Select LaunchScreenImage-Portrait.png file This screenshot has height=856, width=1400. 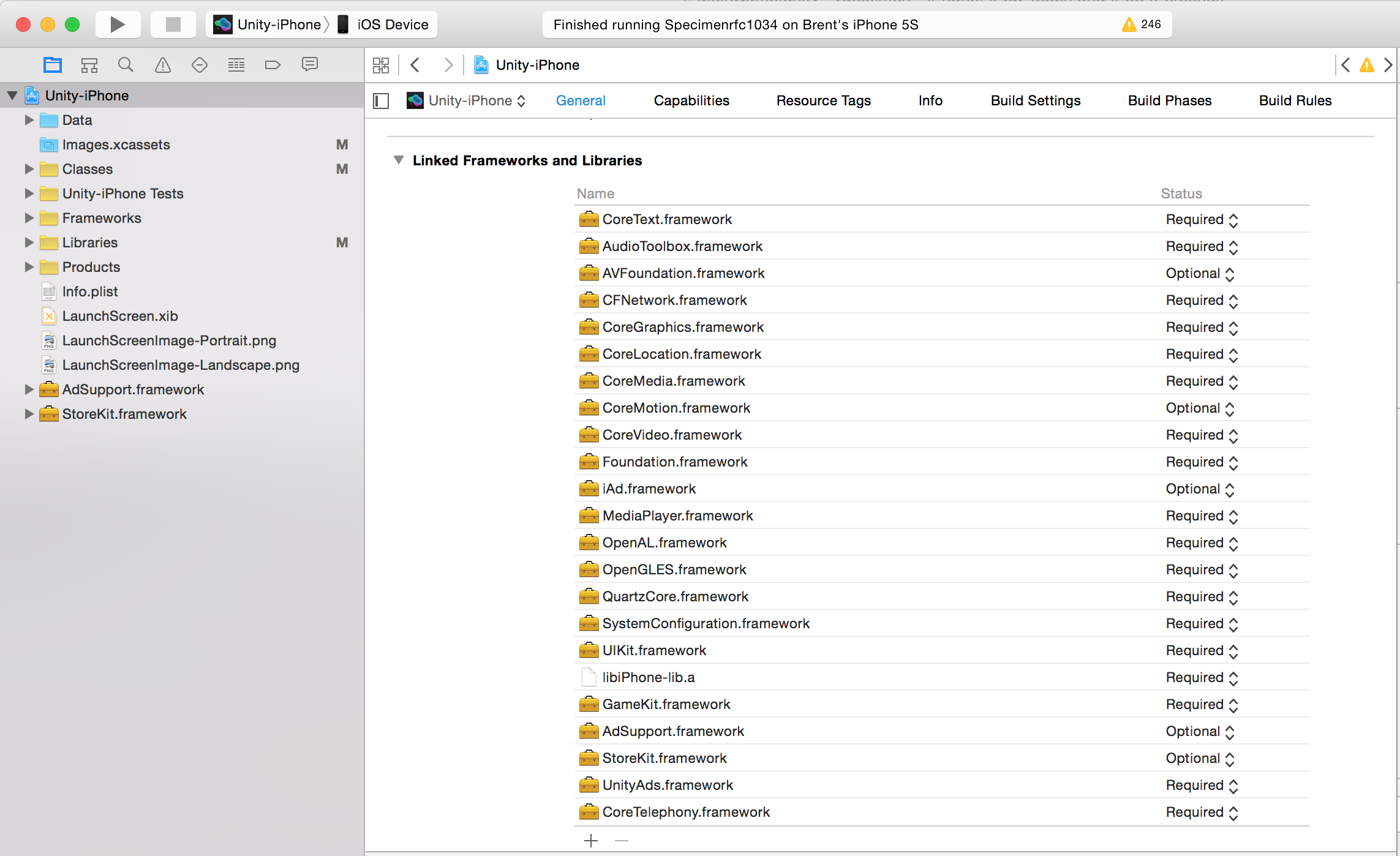click(182, 340)
